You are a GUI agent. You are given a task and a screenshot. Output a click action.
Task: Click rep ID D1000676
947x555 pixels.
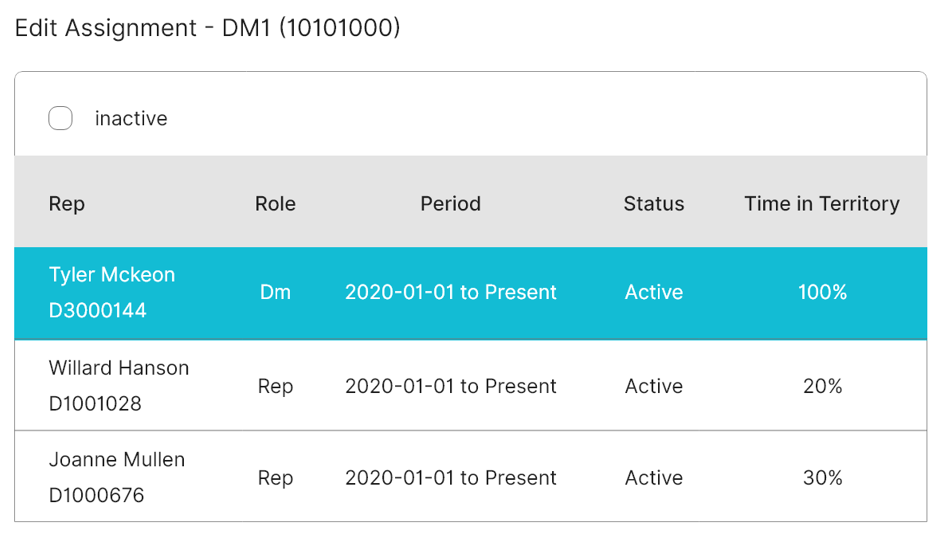[x=97, y=495]
